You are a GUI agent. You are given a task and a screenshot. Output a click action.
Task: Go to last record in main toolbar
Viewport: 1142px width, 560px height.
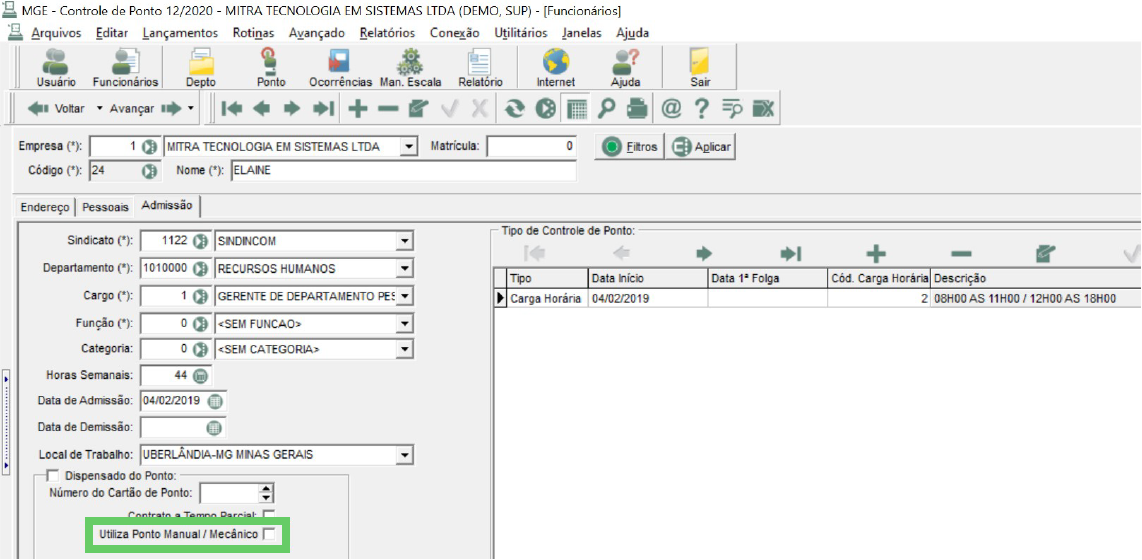coord(323,109)
